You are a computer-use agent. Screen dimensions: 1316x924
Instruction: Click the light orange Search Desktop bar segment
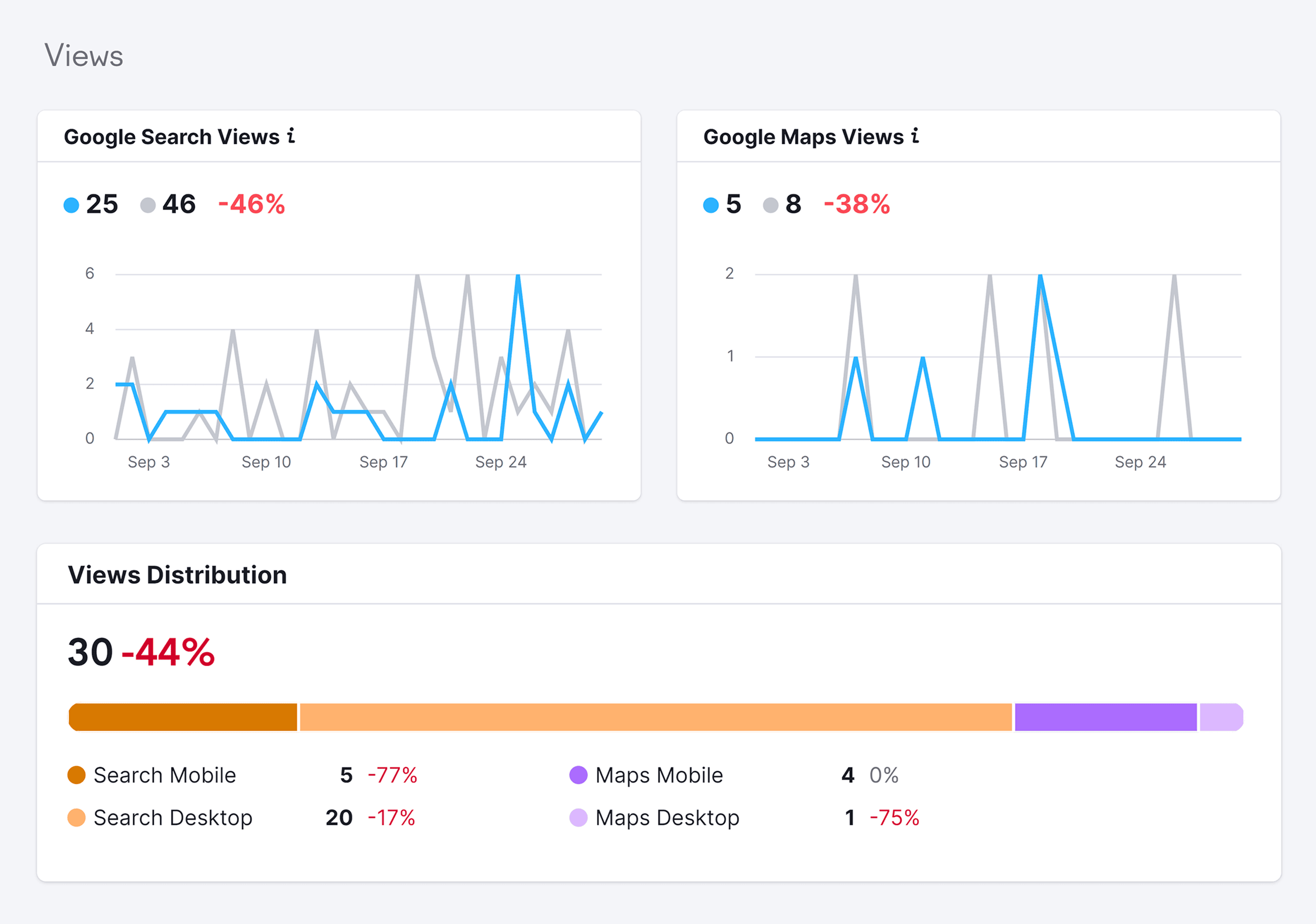coord(655,717)
